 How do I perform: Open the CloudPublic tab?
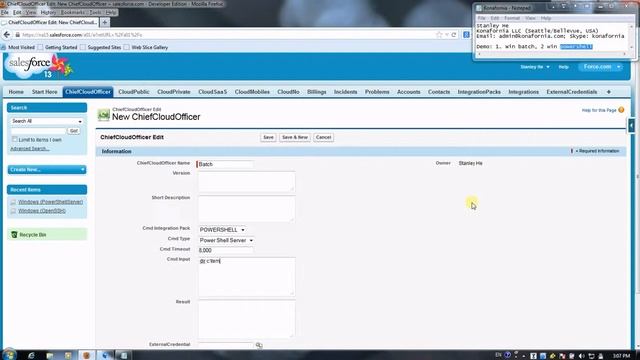pos(133,92)
